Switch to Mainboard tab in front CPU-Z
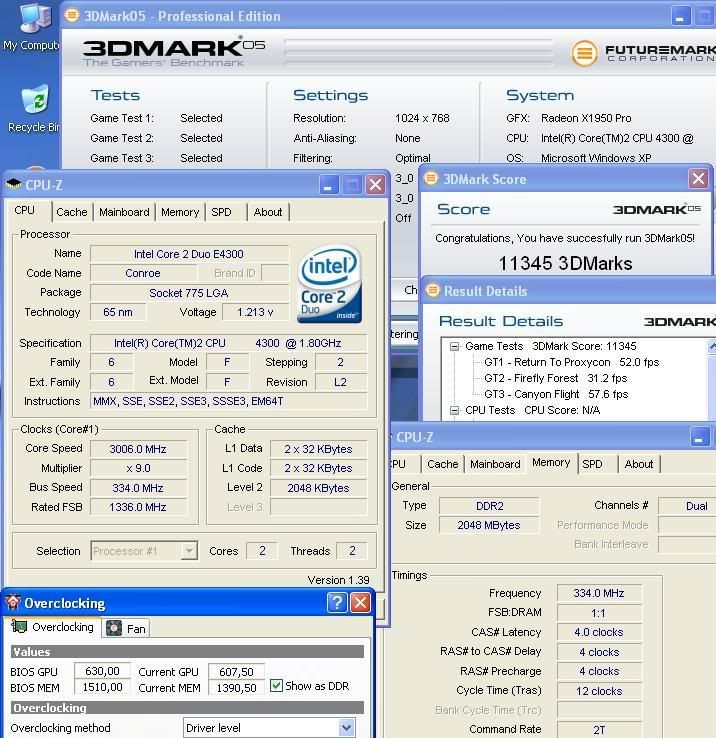This screenshot has width=716, height=738. [x=124, y=212]
